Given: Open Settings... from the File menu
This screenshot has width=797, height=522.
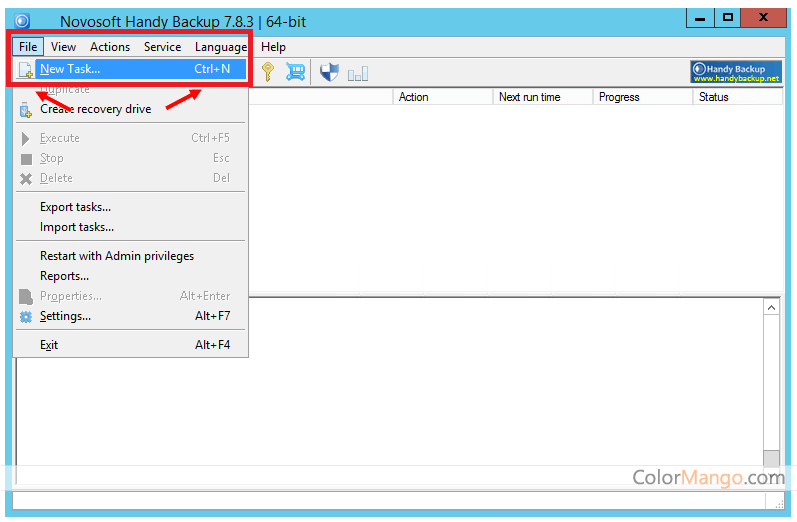Looking at the screenshot, I should click(x=65, y=316).
